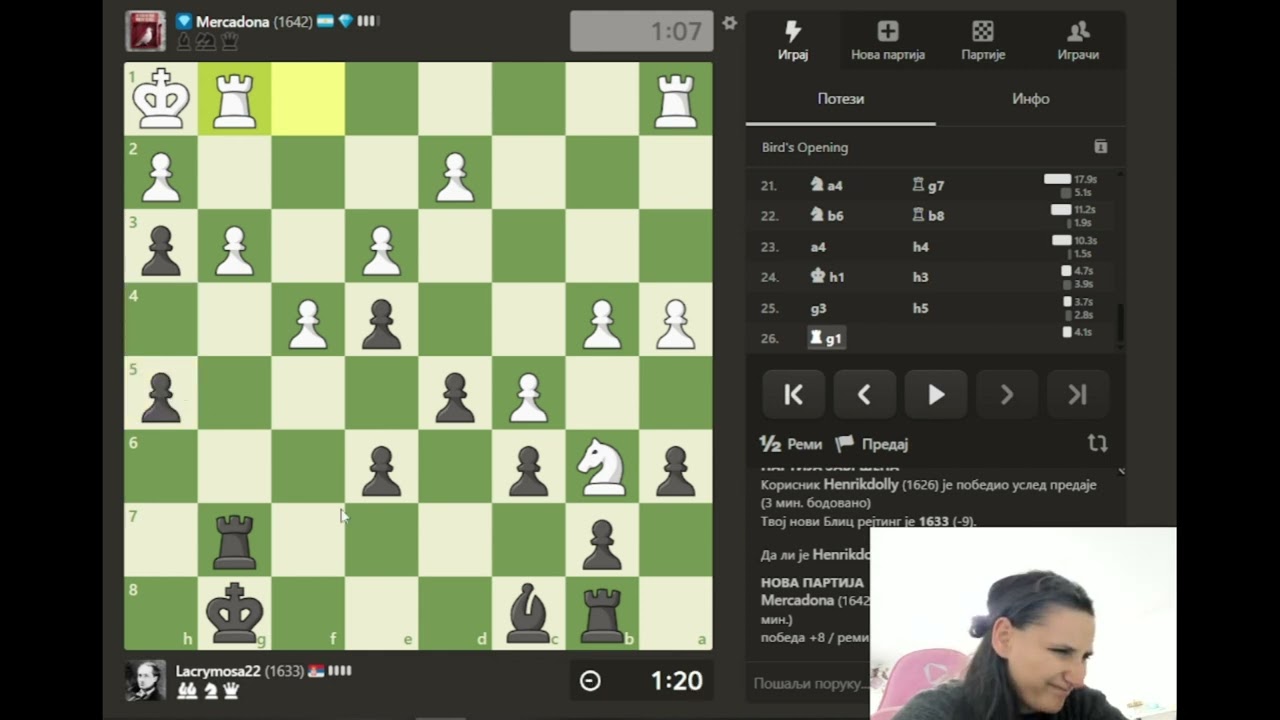Select the black king on g8
This screenshot has width=1280, height=720.
(235, 613)
